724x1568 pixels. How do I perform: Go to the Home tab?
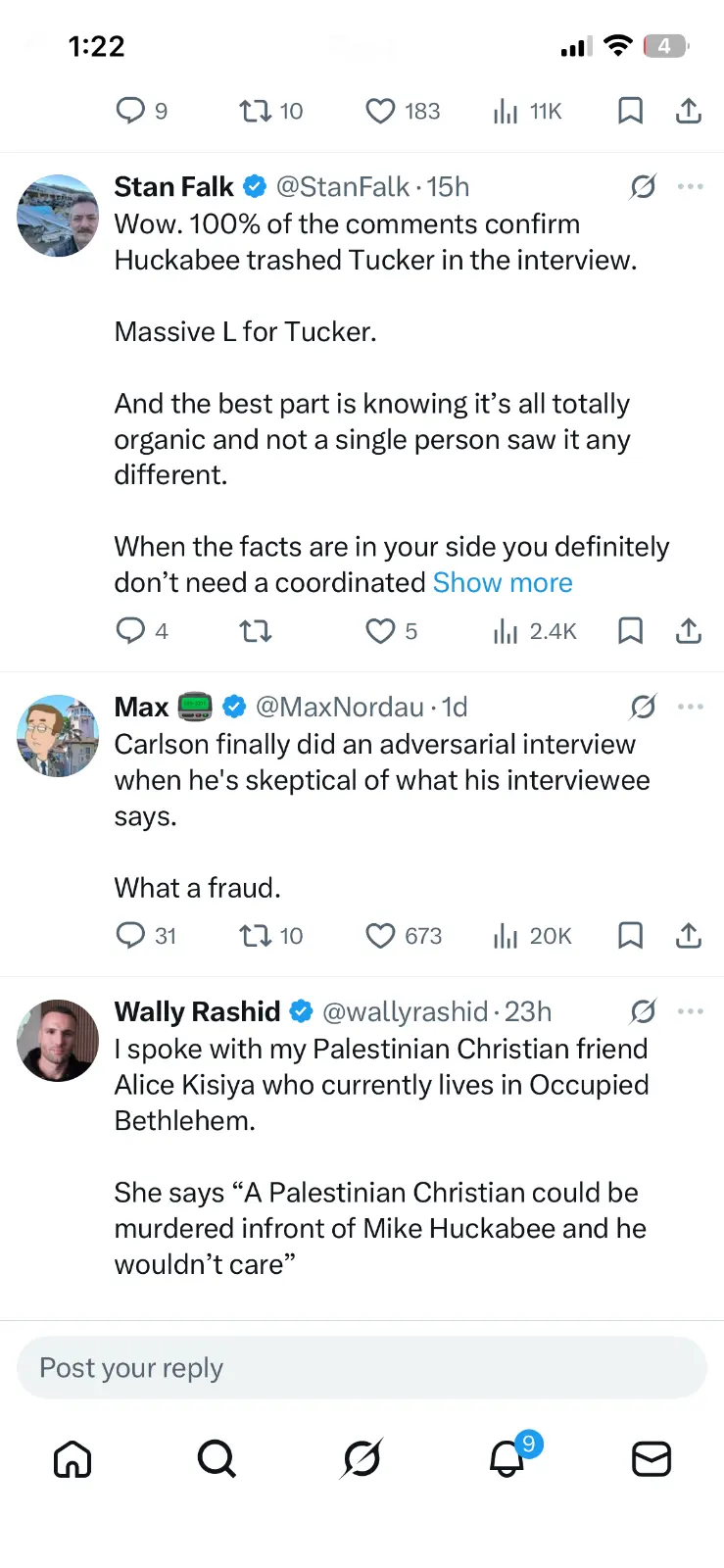pyautogui.click(x=72, y=1459)
